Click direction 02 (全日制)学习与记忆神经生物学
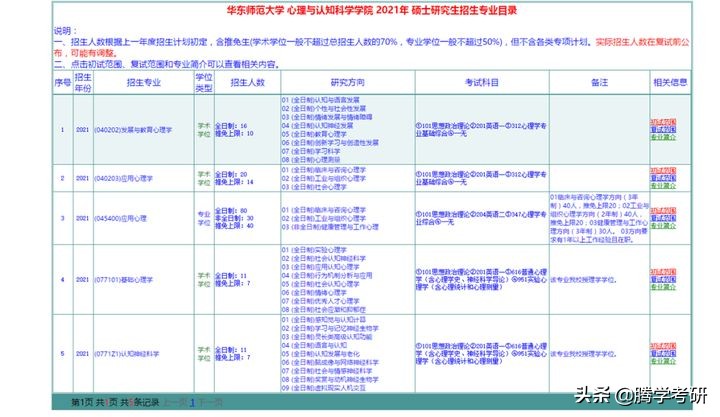The image size is (720, 417). 330,328
